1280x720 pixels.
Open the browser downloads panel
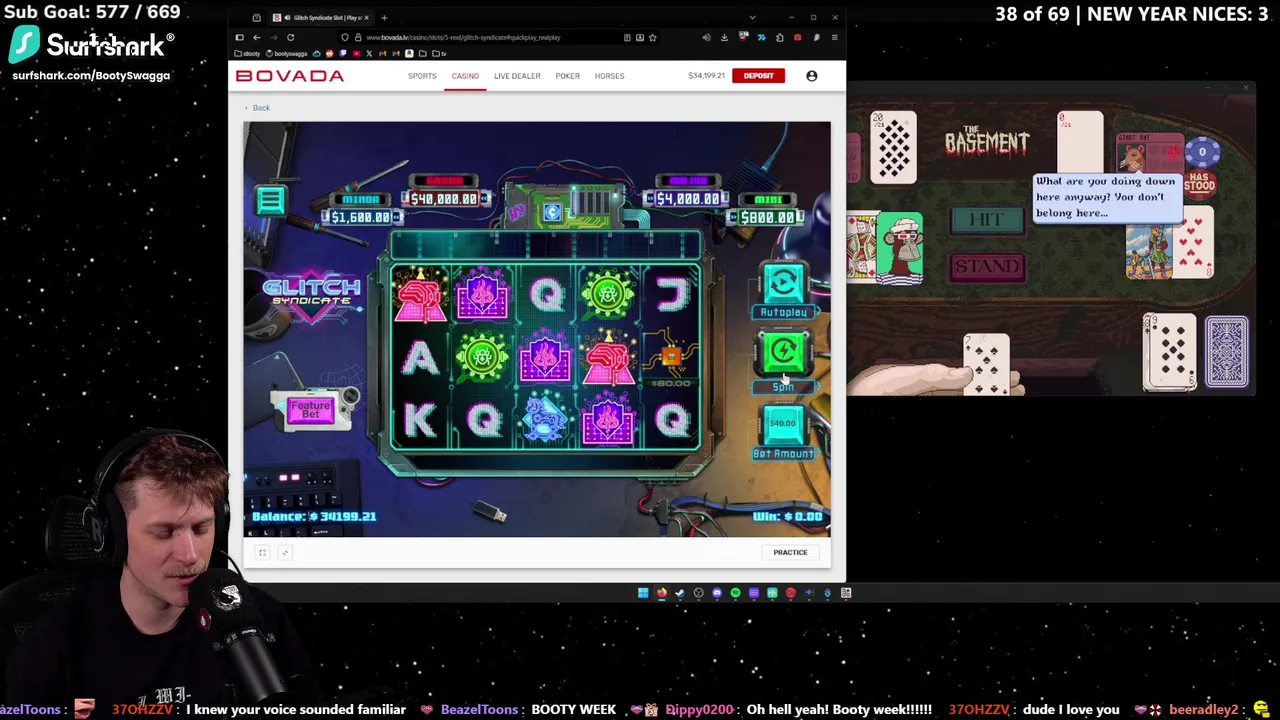(x=724, y=37)
